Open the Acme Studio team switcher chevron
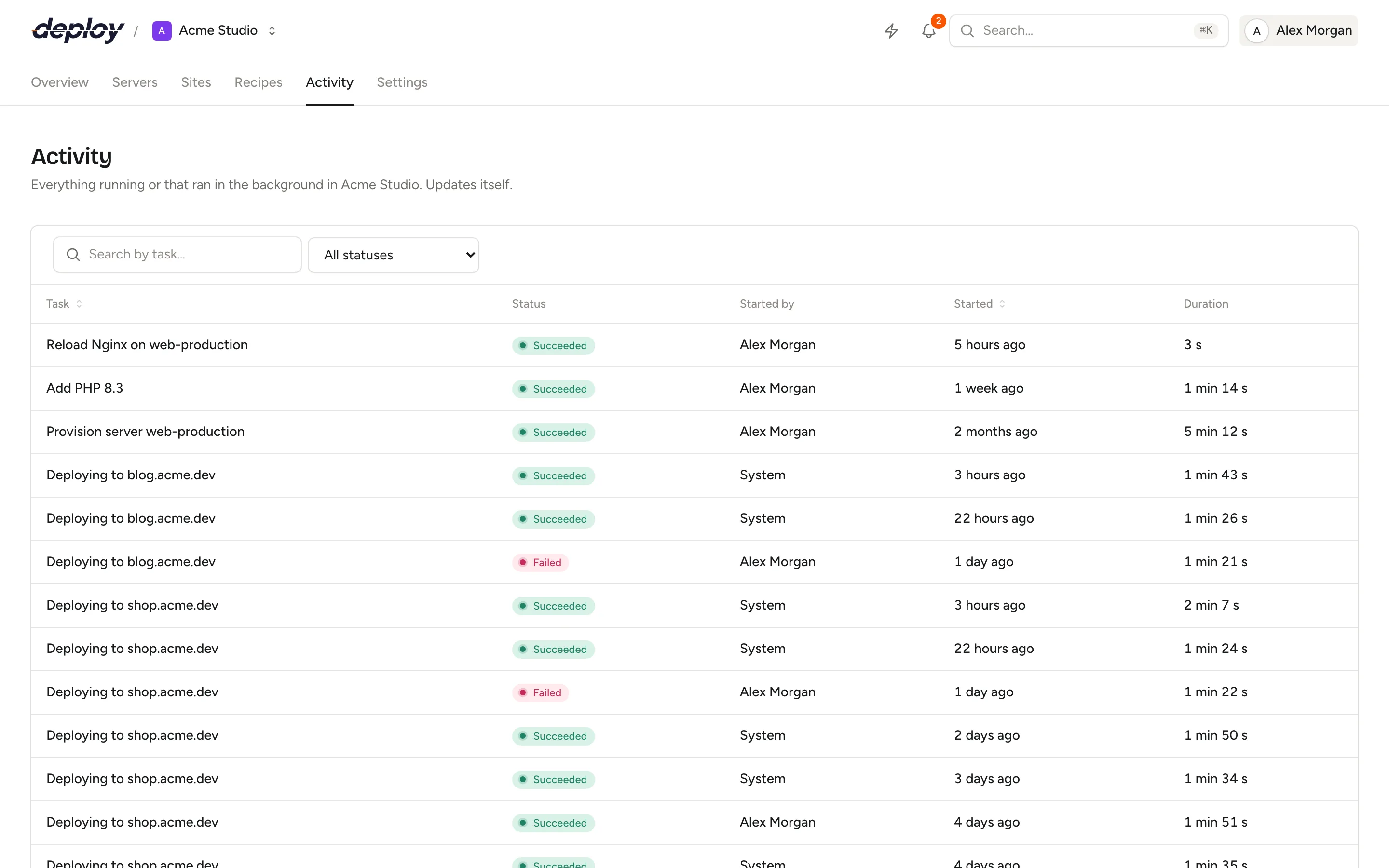The image size is (1389, 868). [x=272, y=30]
